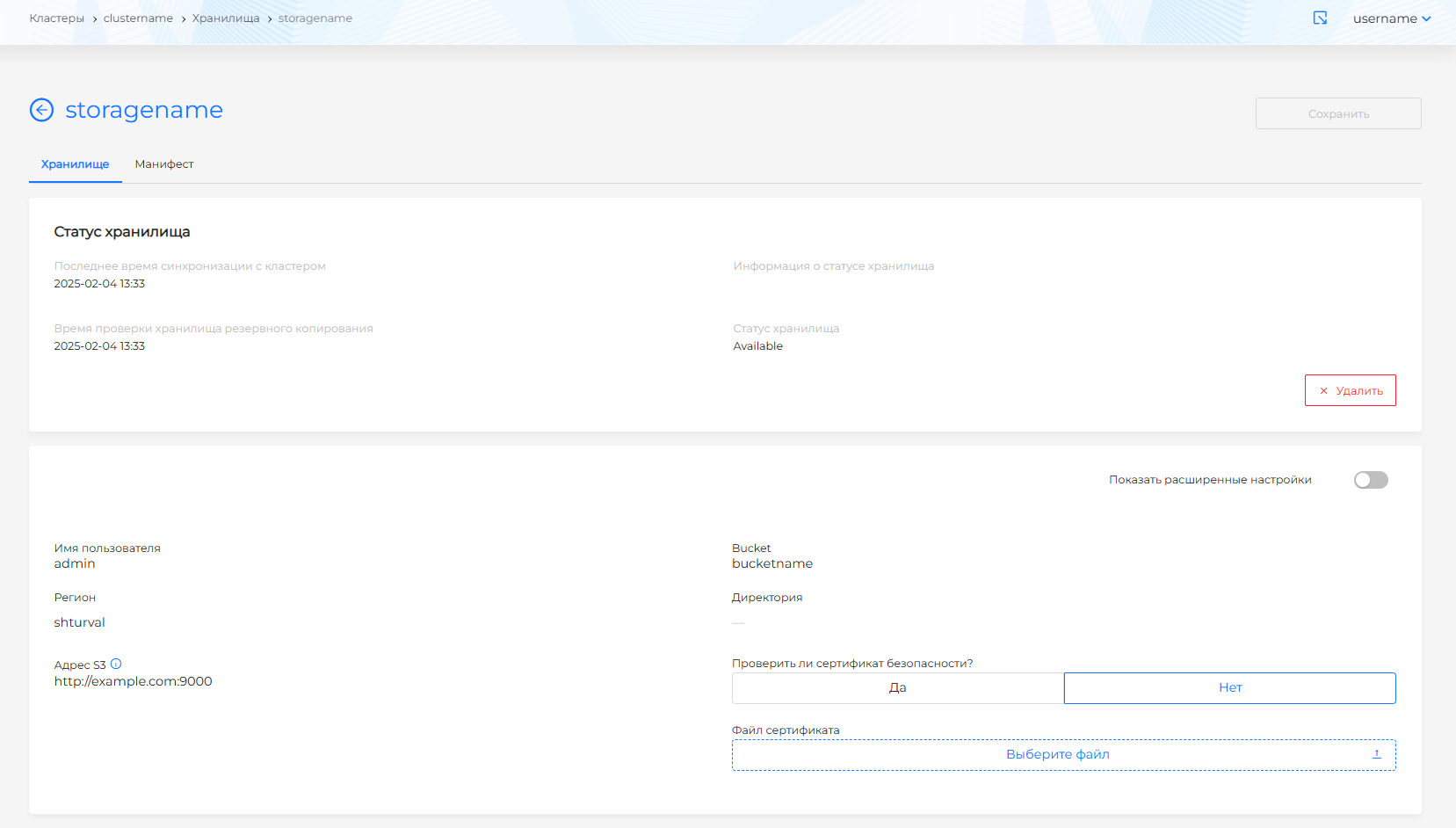Switch to the Манифест tab
The width and height of the screenshot is (1456, 828).
[x=164, y=164]
